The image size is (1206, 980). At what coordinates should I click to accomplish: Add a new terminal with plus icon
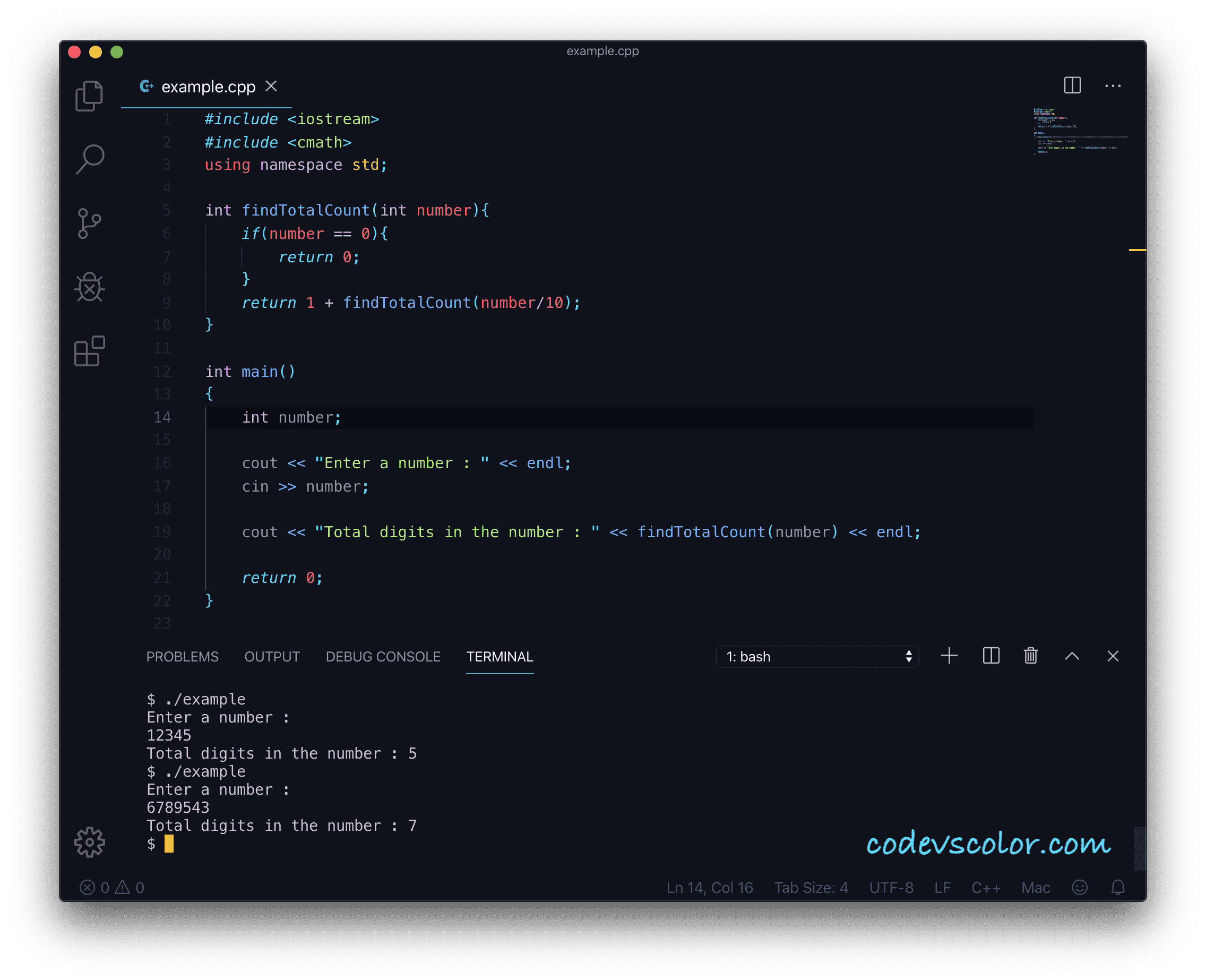pos(949,656)
